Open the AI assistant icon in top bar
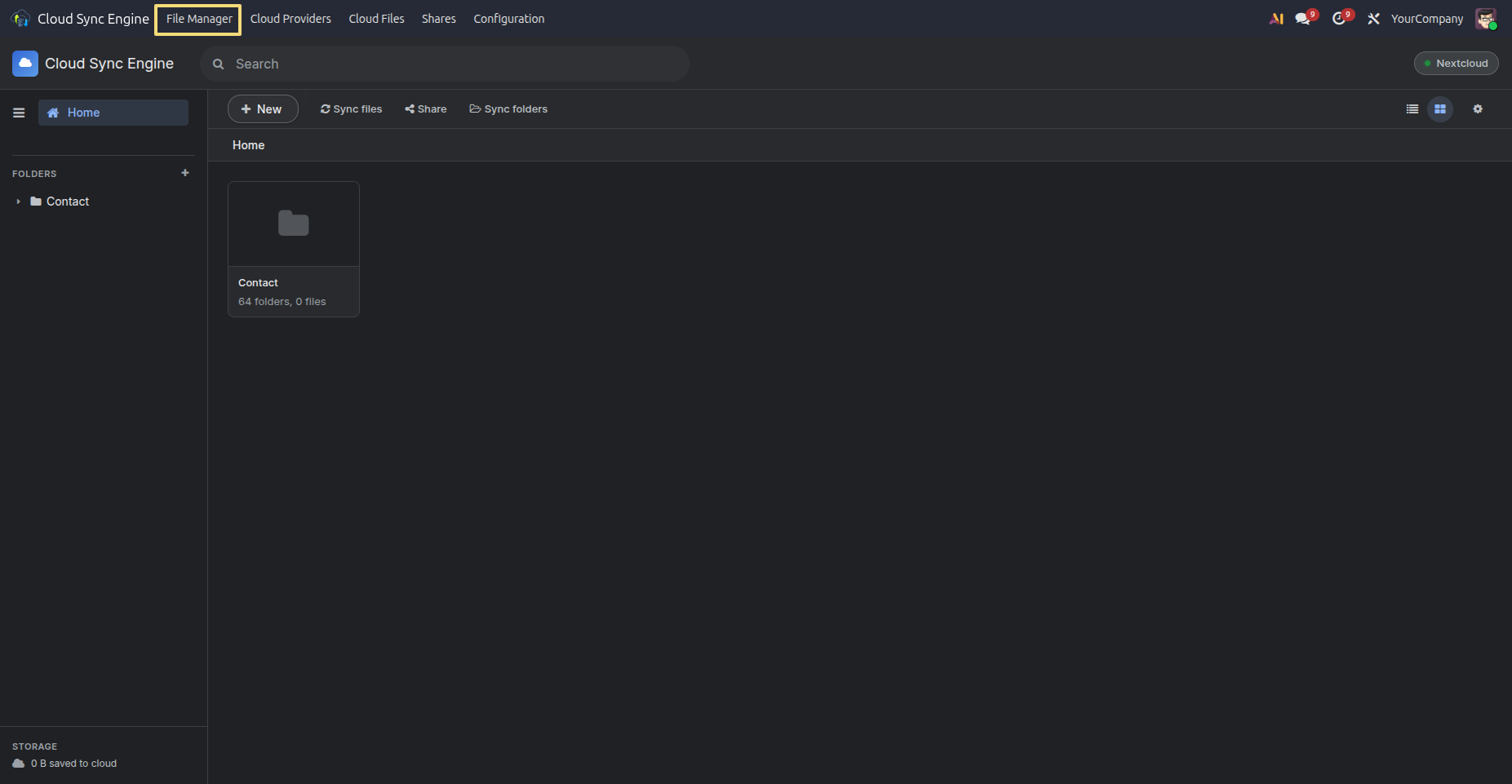The height and width of the screenshot is (784, 1512). click(x=1276, y=19)
